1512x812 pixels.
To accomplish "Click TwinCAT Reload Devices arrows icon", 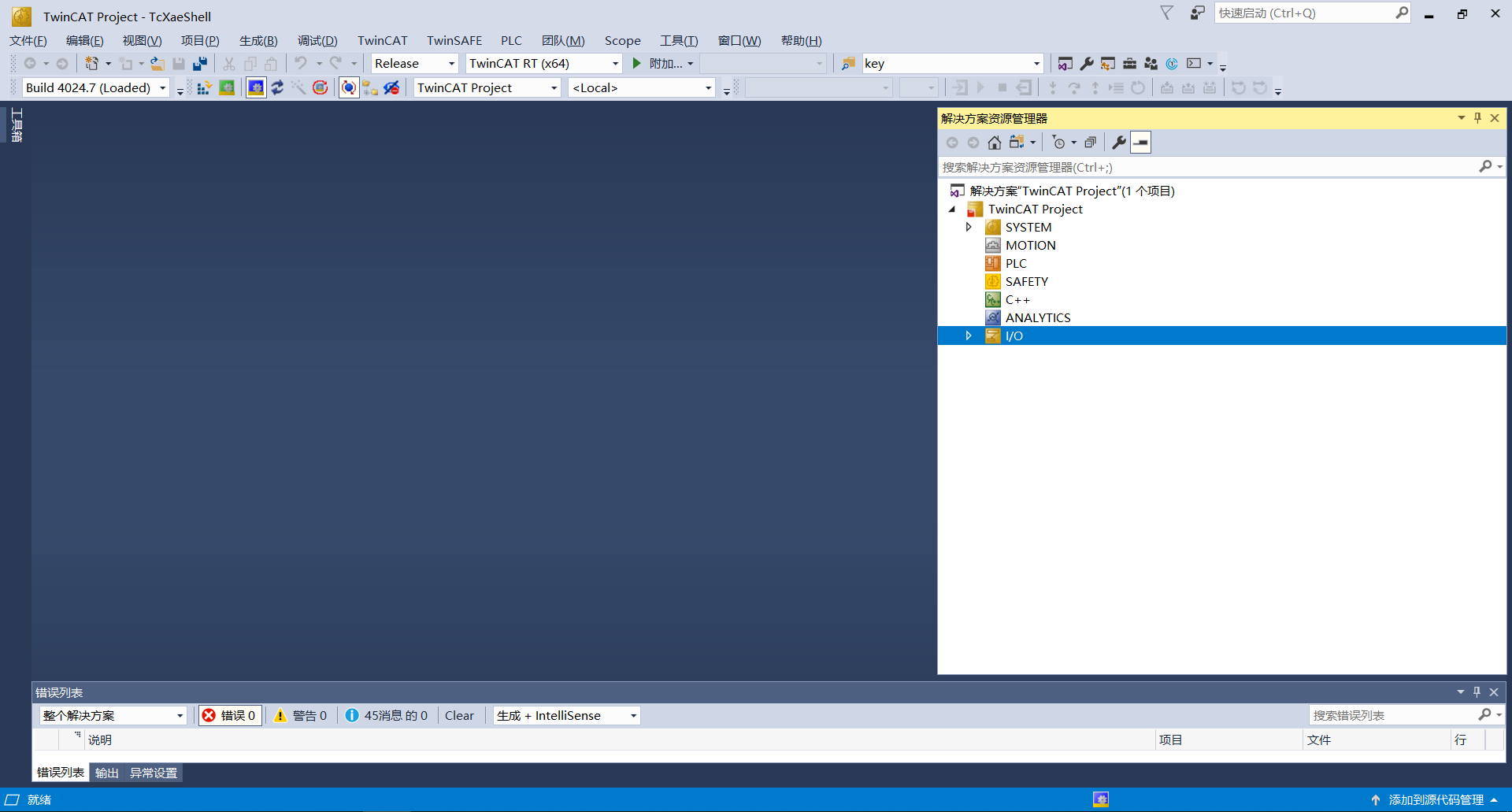I will [277, 88].
